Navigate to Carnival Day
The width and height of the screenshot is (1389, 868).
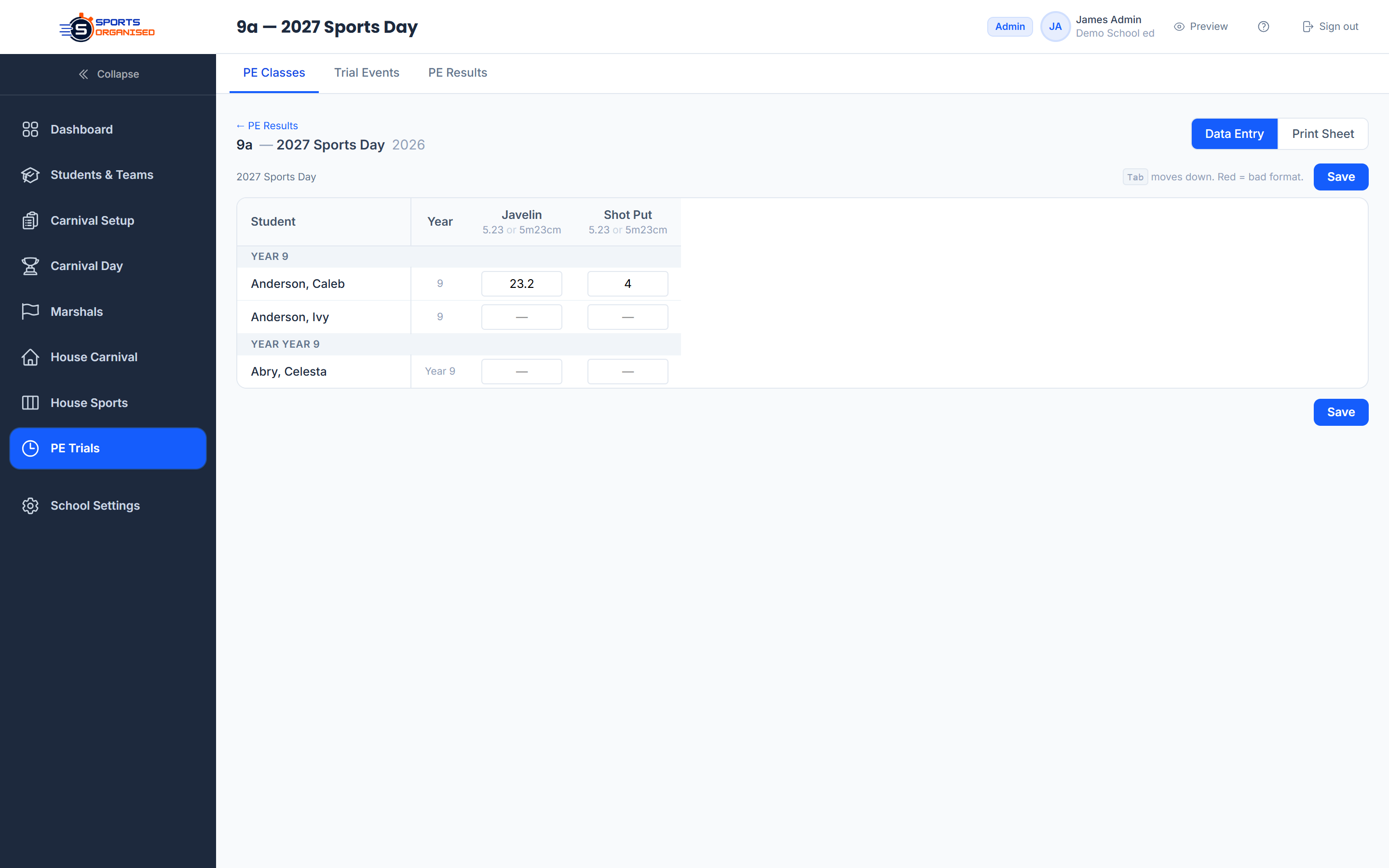tap(108, 266)
